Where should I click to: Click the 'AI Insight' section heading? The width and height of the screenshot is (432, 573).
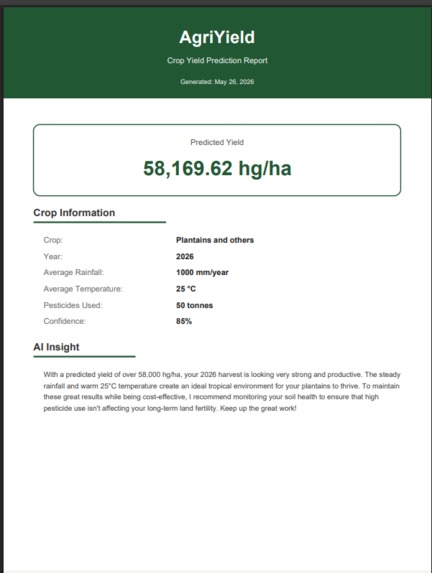tap(56, 347)
